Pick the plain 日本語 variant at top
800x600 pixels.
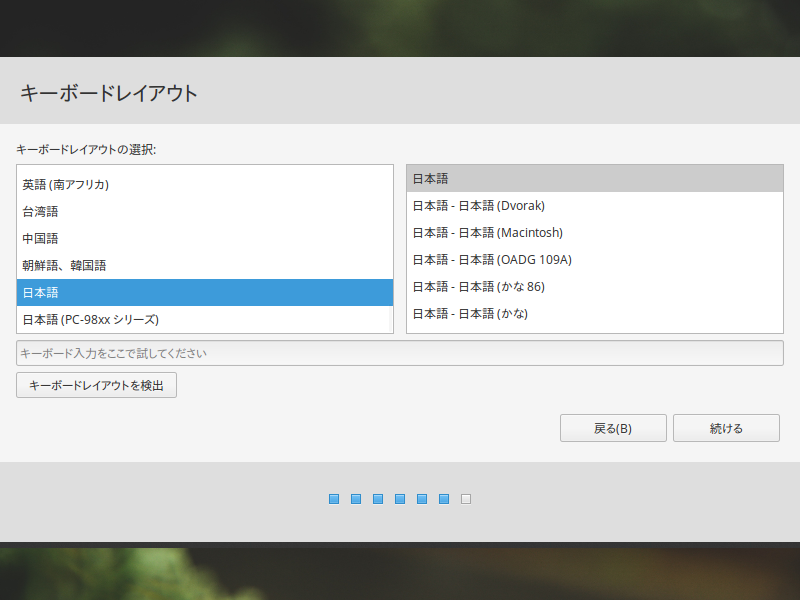pyautogui.click(x=594, y=179)
